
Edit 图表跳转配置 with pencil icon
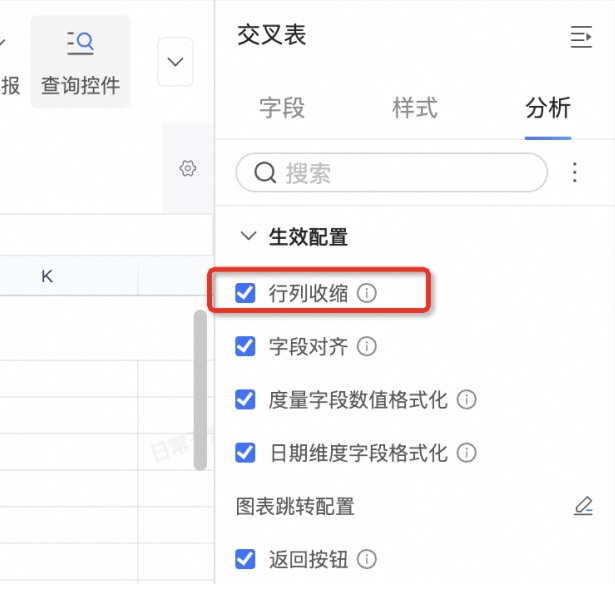click(x=583, y=506)
